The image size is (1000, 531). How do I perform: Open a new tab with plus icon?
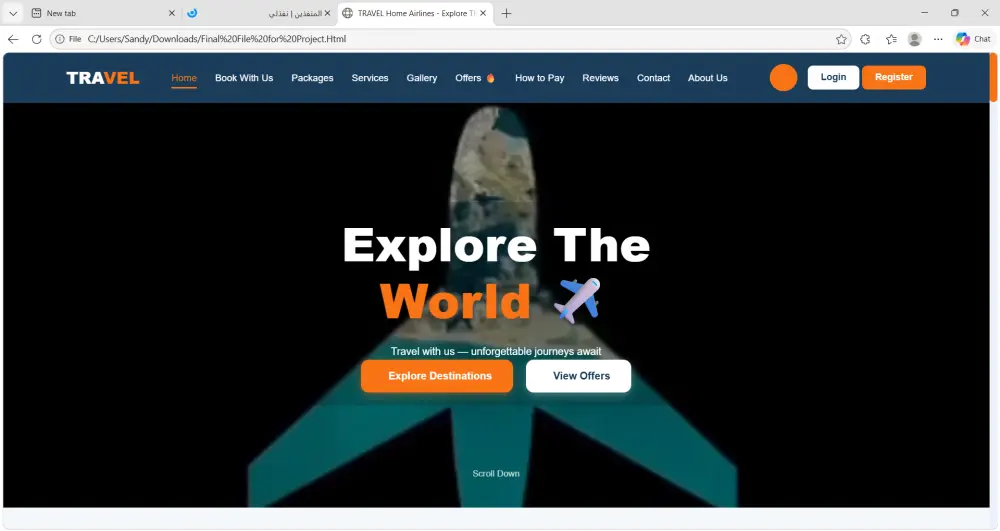tap(506, 13)
